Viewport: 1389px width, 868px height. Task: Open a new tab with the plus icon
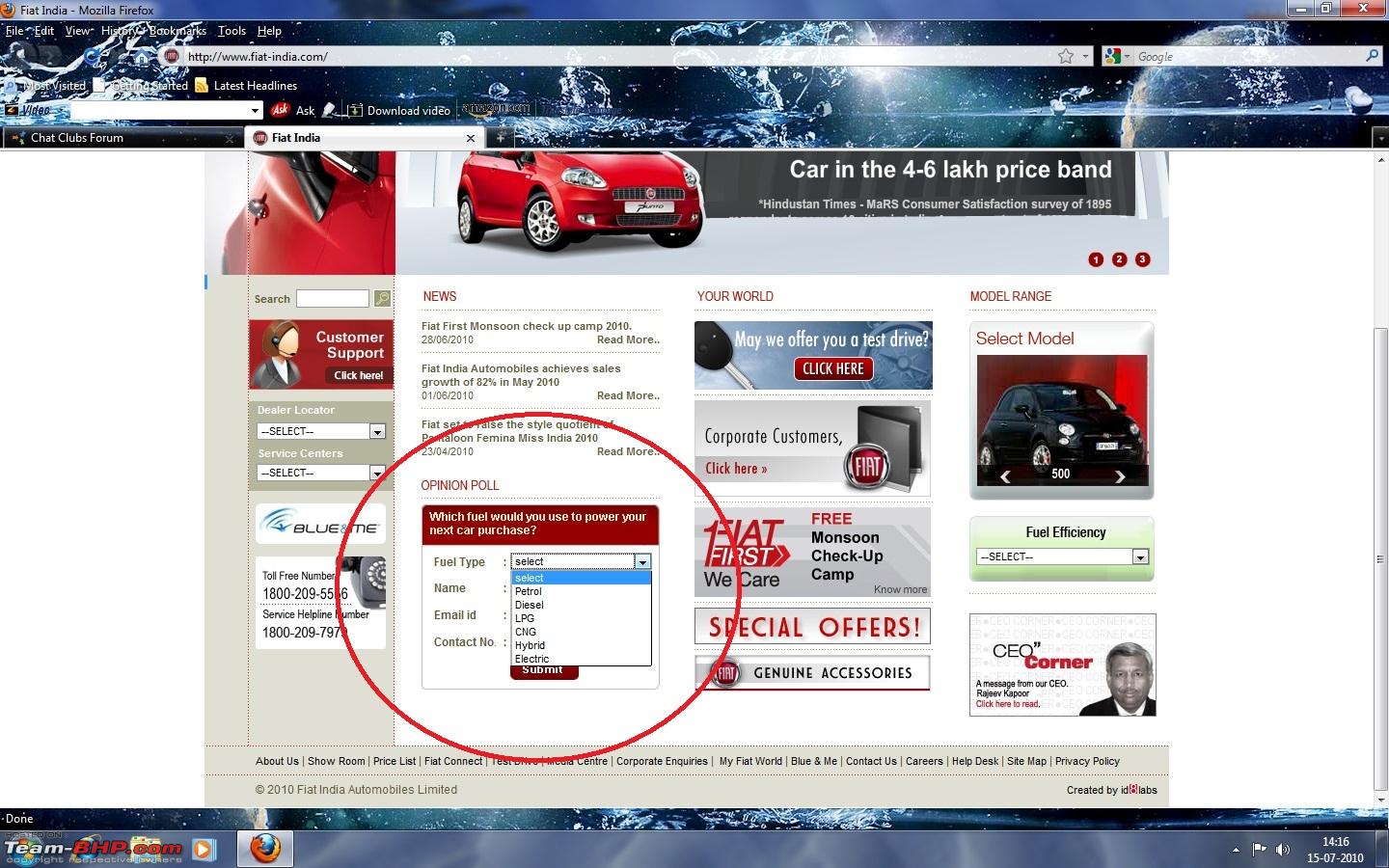pos(500,138)
